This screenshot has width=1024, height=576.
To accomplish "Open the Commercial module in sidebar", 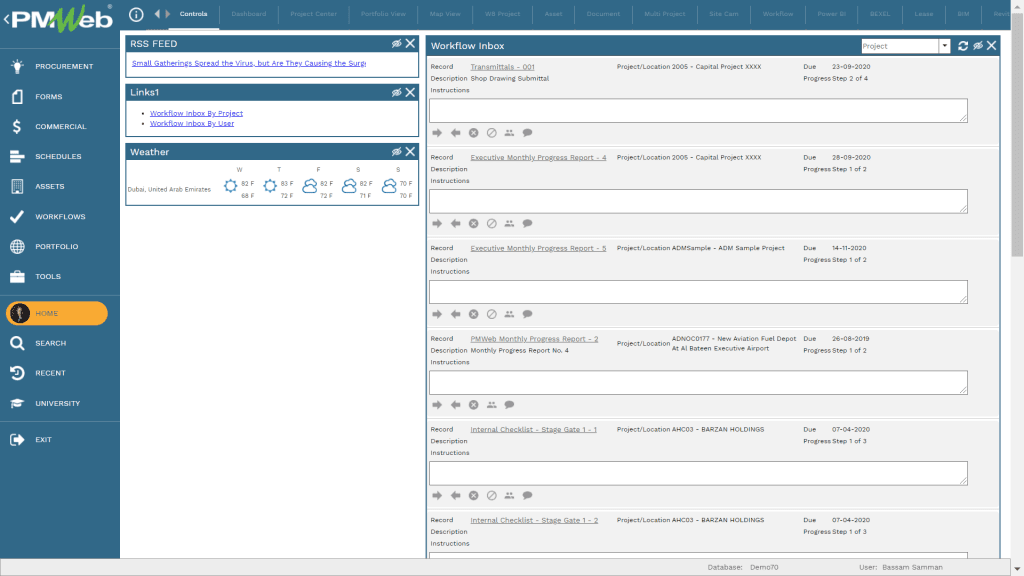I will coord(59,126).
